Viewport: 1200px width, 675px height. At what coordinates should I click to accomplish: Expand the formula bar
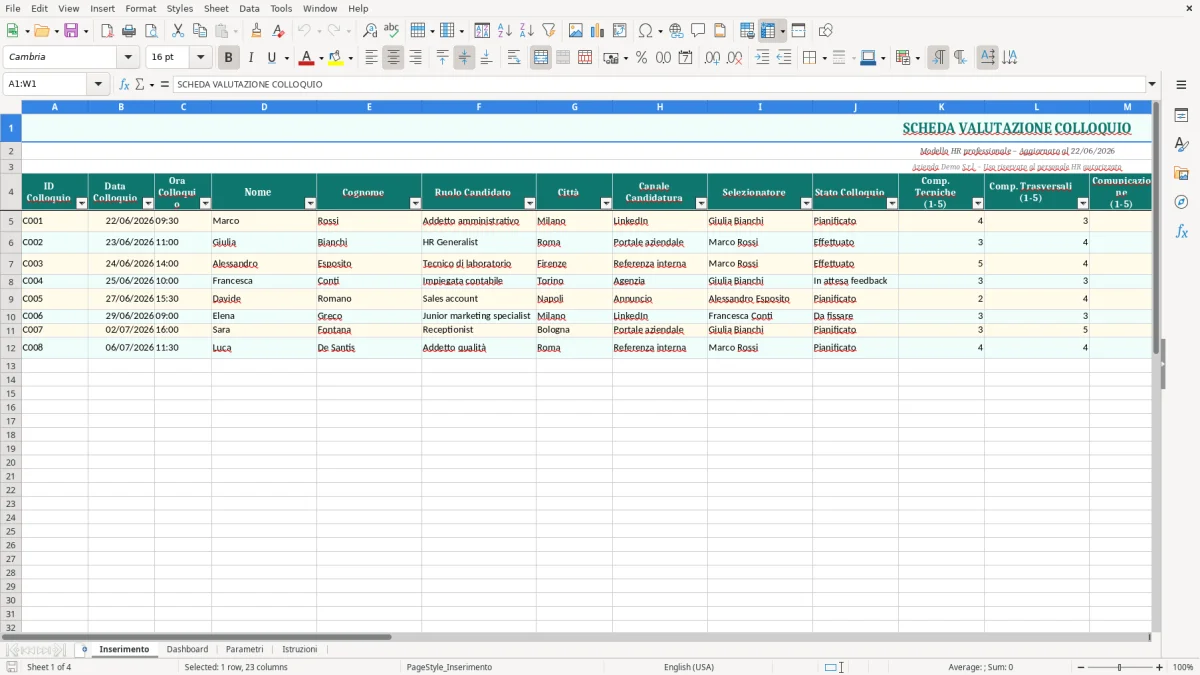(1152, 85)
